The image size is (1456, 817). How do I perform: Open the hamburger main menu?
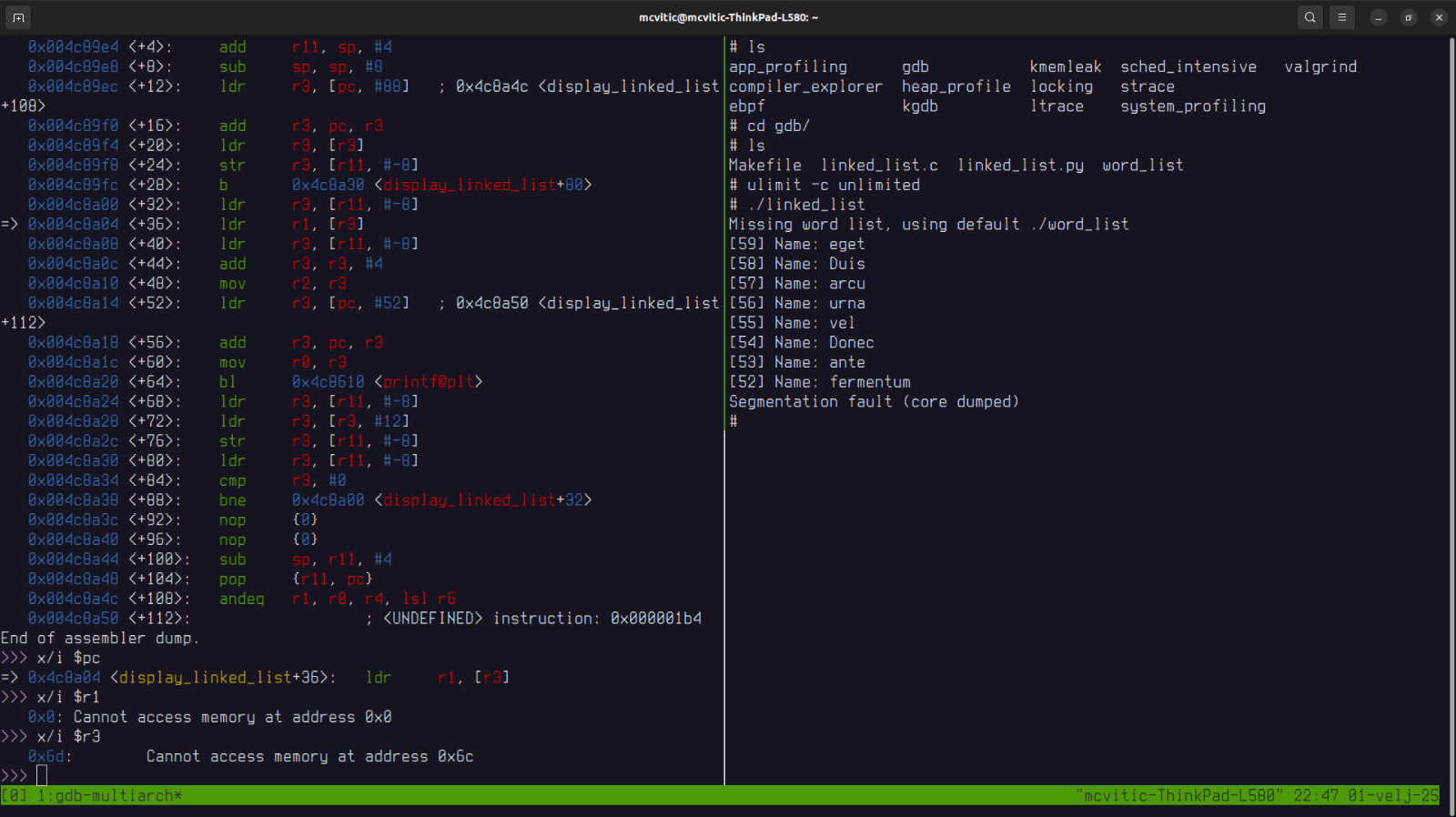tap(1341, 17)
